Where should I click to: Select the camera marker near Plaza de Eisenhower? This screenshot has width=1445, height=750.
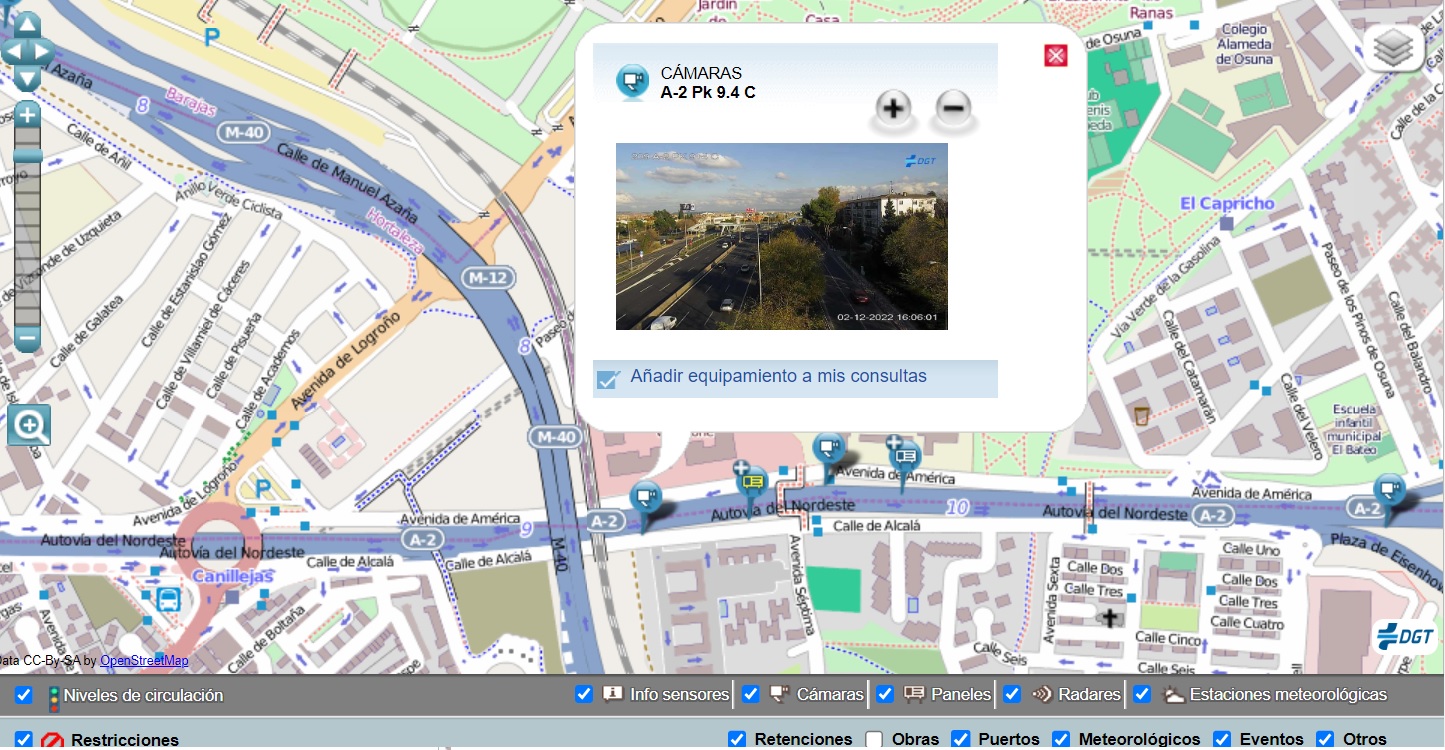(x=1388, y=490)
